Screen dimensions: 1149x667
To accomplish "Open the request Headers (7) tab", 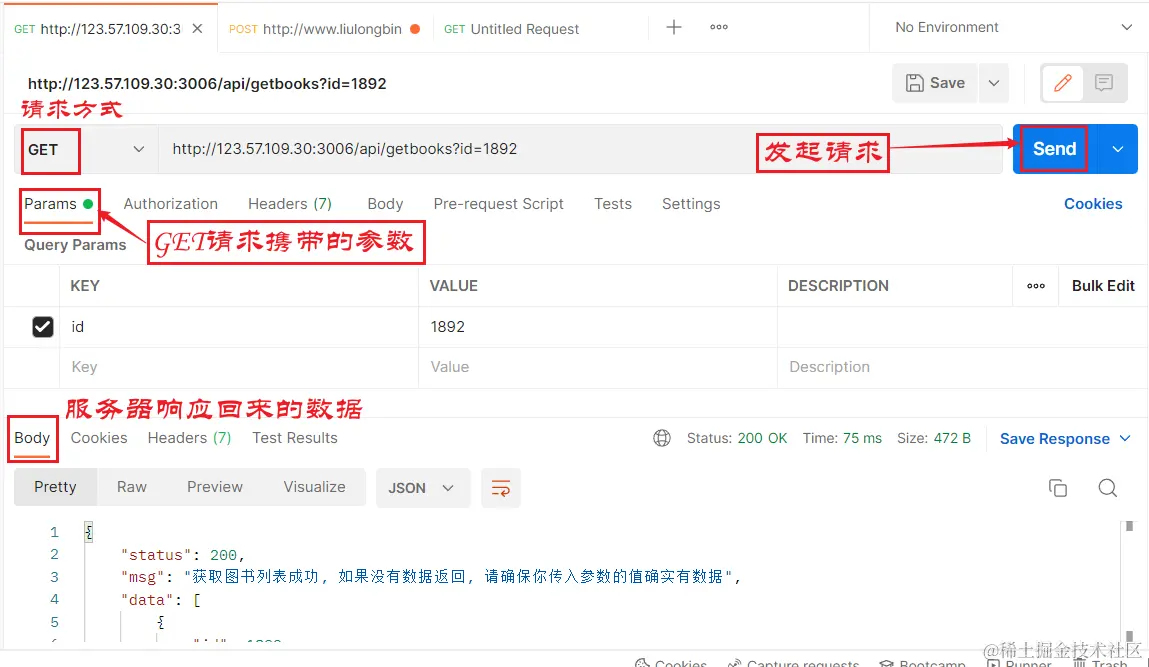I will click(289, 204).
